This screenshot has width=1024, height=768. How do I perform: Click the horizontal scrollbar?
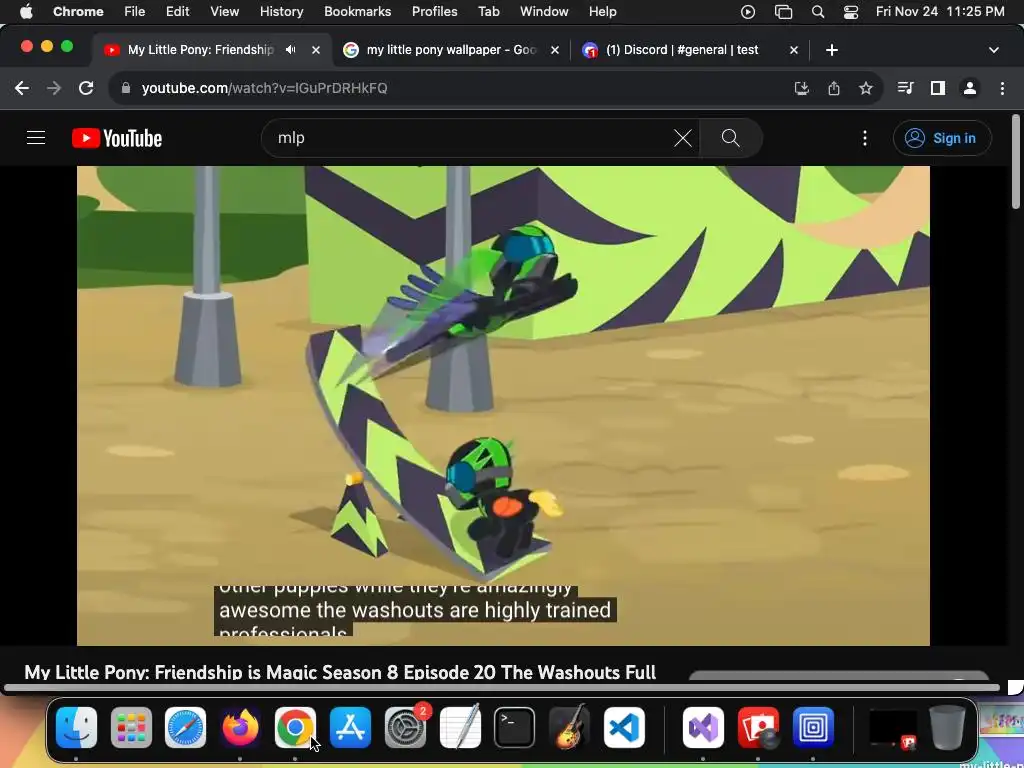click(x=502, y=687)
